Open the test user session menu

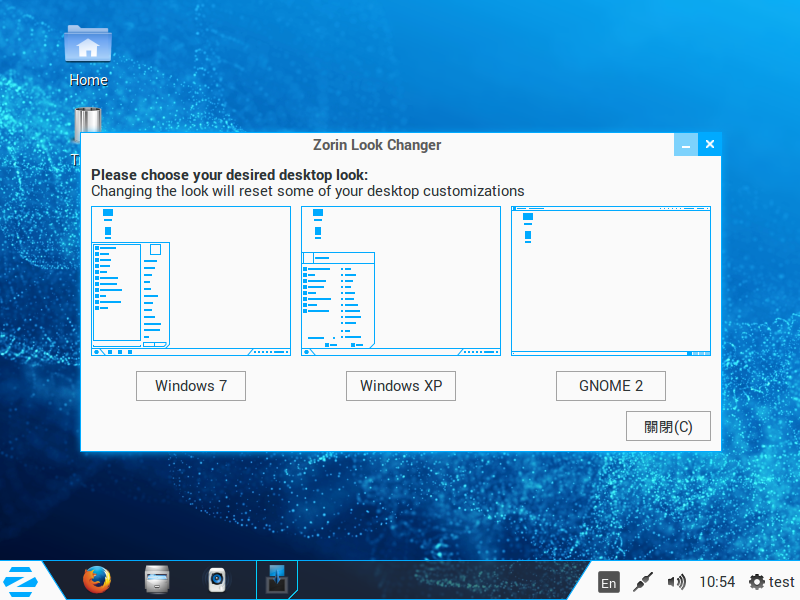[x=771, y=582]
